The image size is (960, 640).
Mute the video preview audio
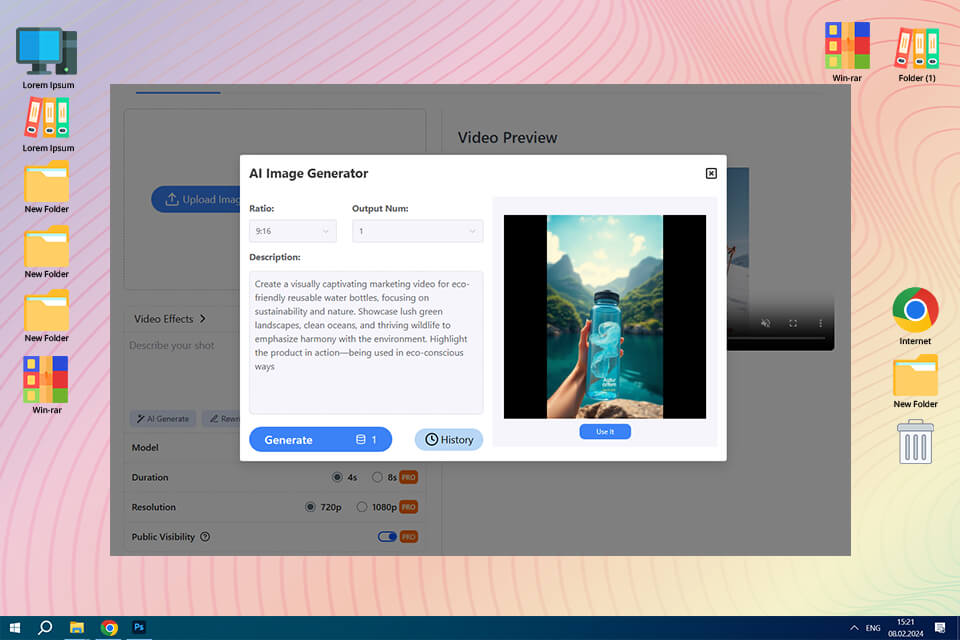(765, 323)
